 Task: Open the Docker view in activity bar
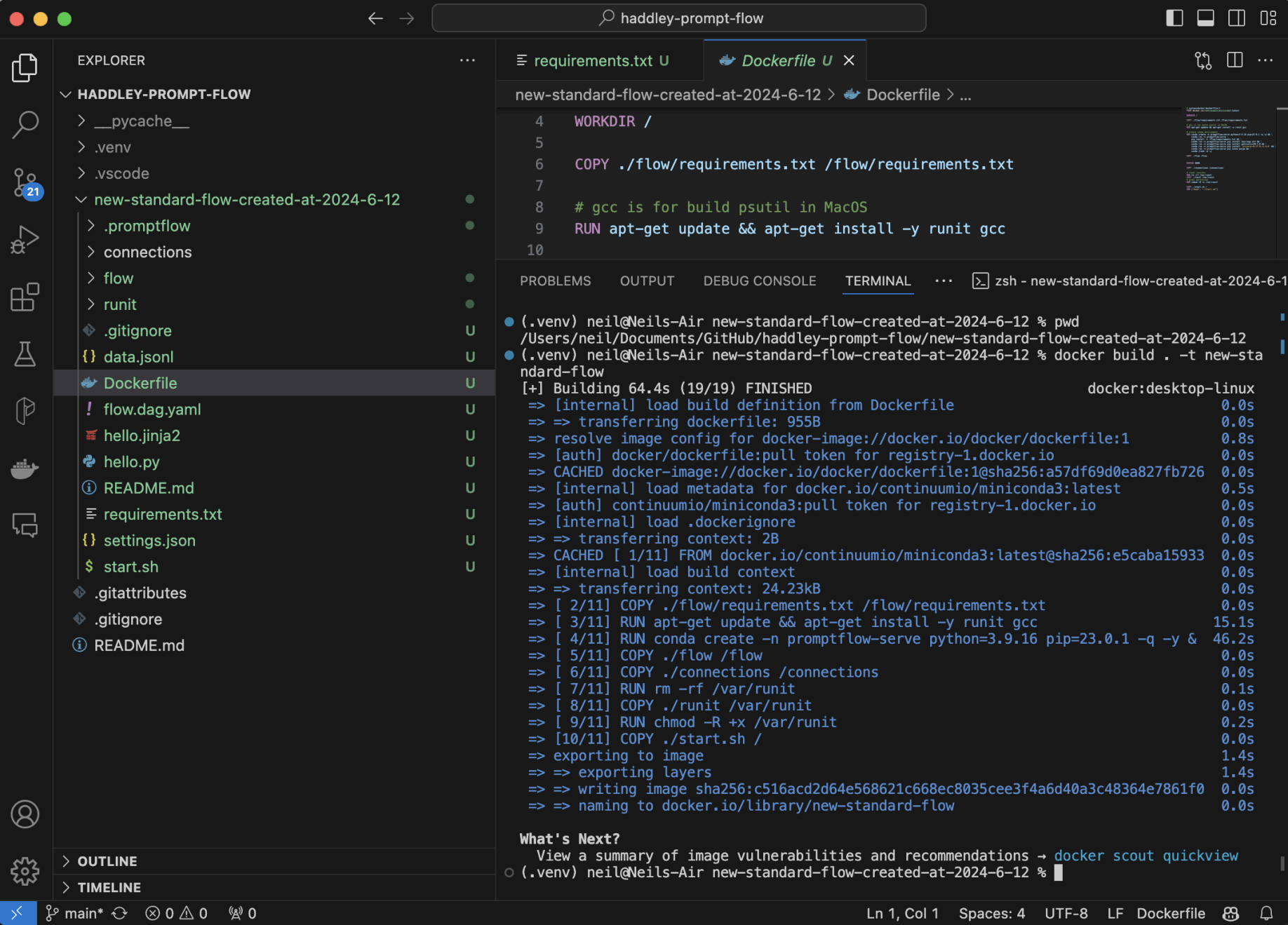coord(25,468)
